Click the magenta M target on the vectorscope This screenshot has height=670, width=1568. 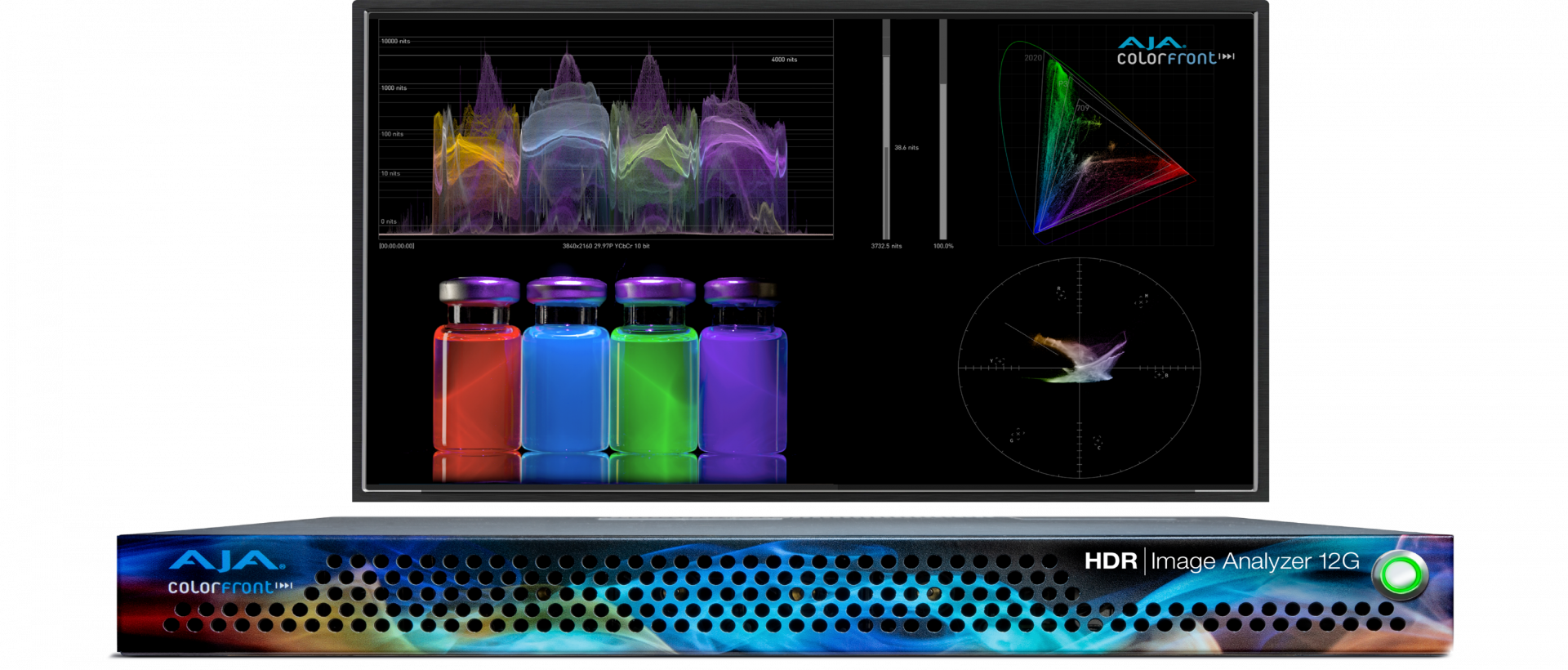[x=1142, y=301]
